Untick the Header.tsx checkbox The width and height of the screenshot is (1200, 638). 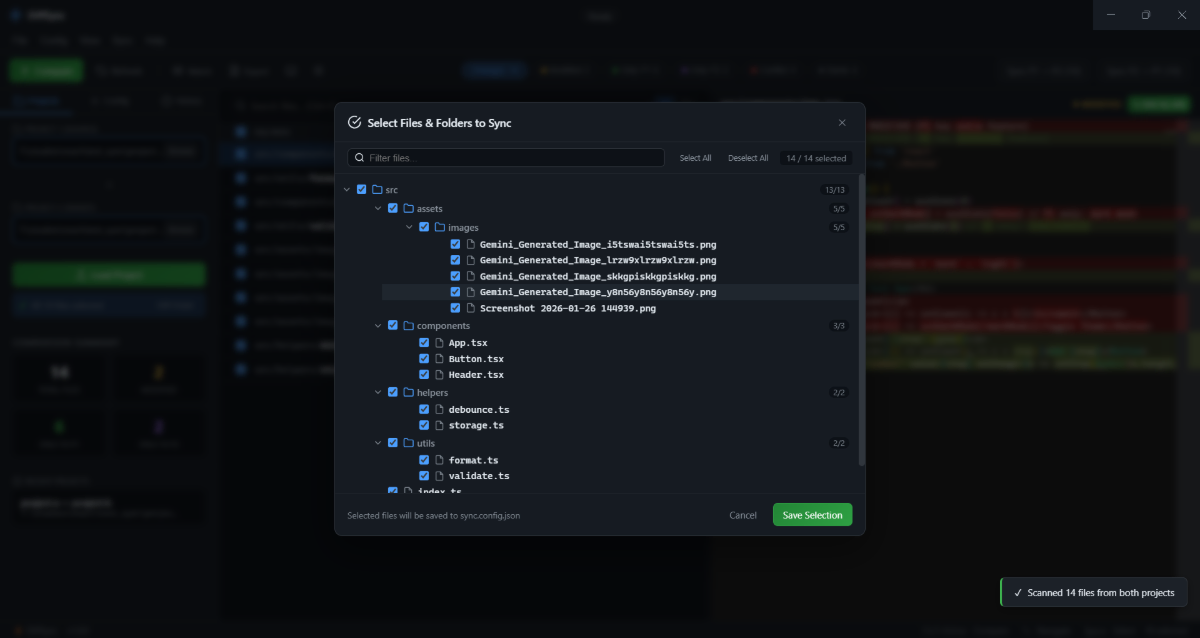point(424,374)
